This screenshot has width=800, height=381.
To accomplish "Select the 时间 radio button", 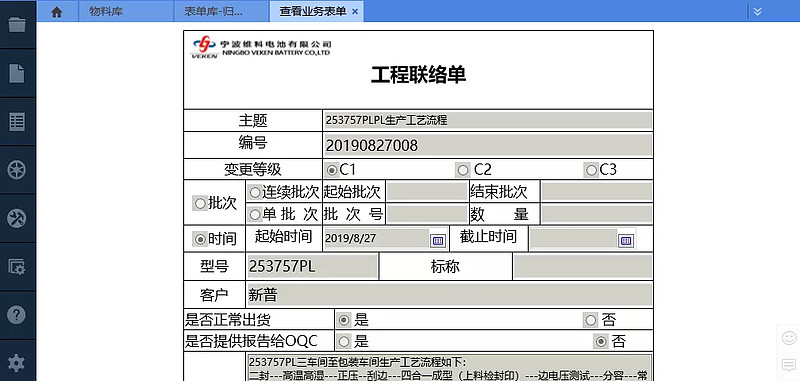I will click(x=200, y=239).
